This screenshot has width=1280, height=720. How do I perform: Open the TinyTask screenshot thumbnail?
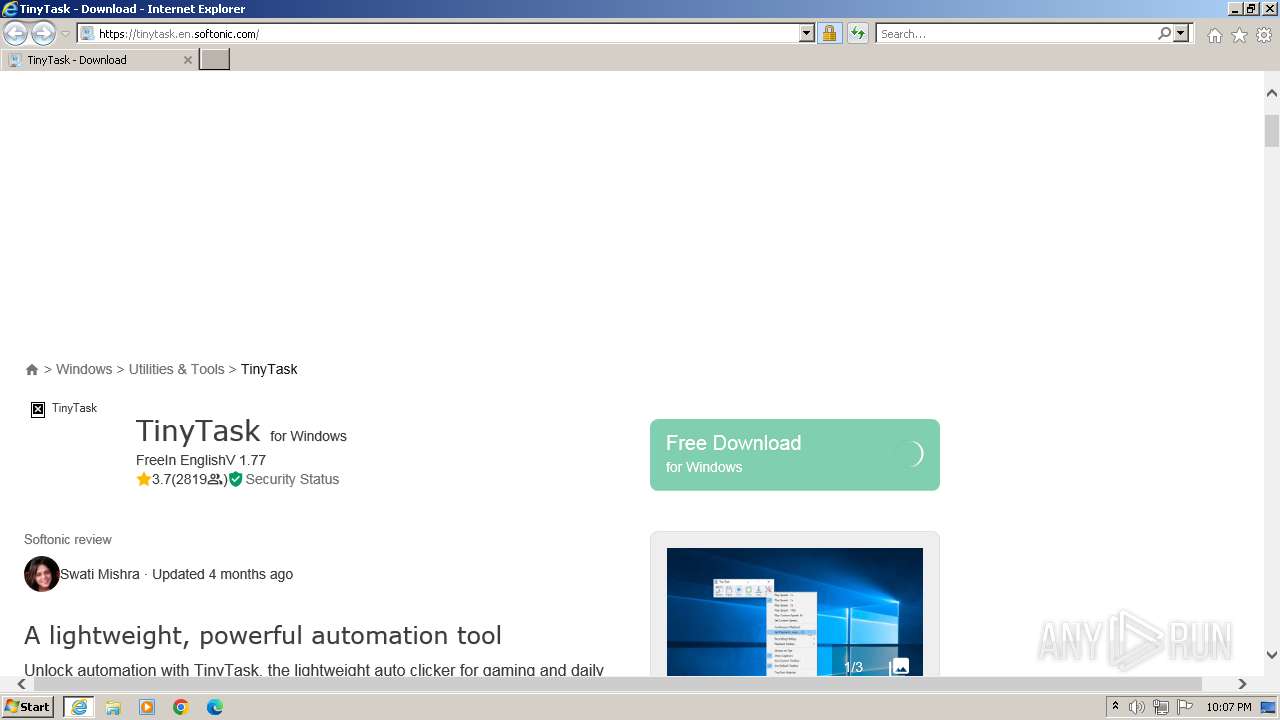(795, 612)
